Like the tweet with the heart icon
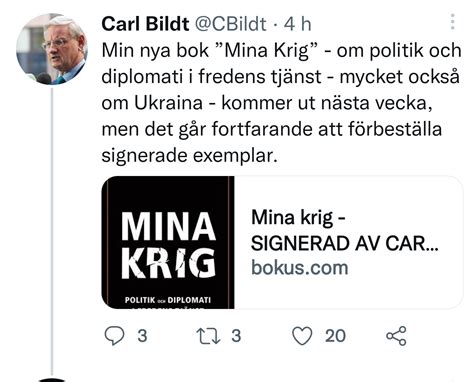Image resolution: width=474 pixels, height=382 pixels. pos(302,336)
